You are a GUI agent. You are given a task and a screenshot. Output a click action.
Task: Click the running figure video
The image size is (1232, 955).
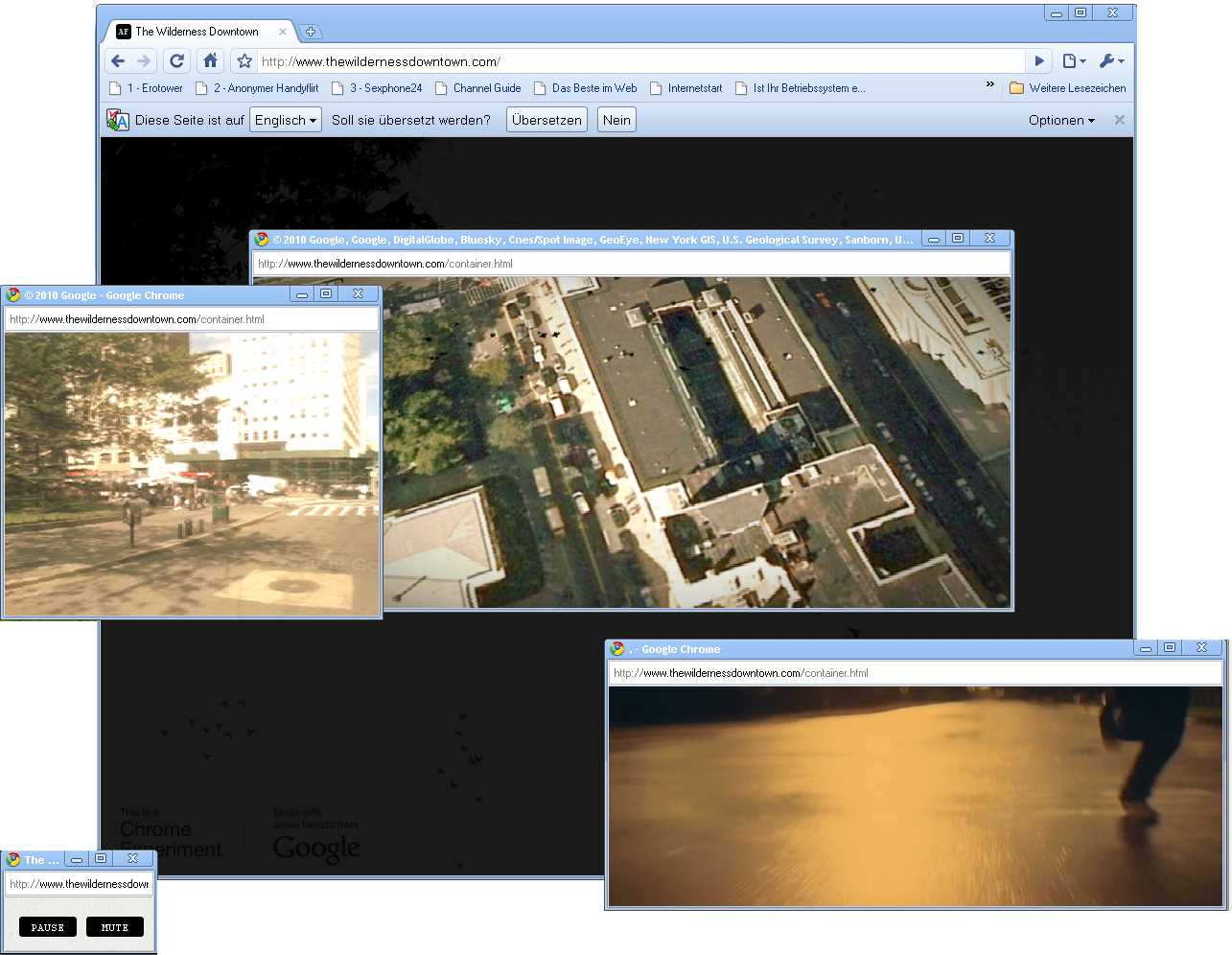(x=916, y=796)
